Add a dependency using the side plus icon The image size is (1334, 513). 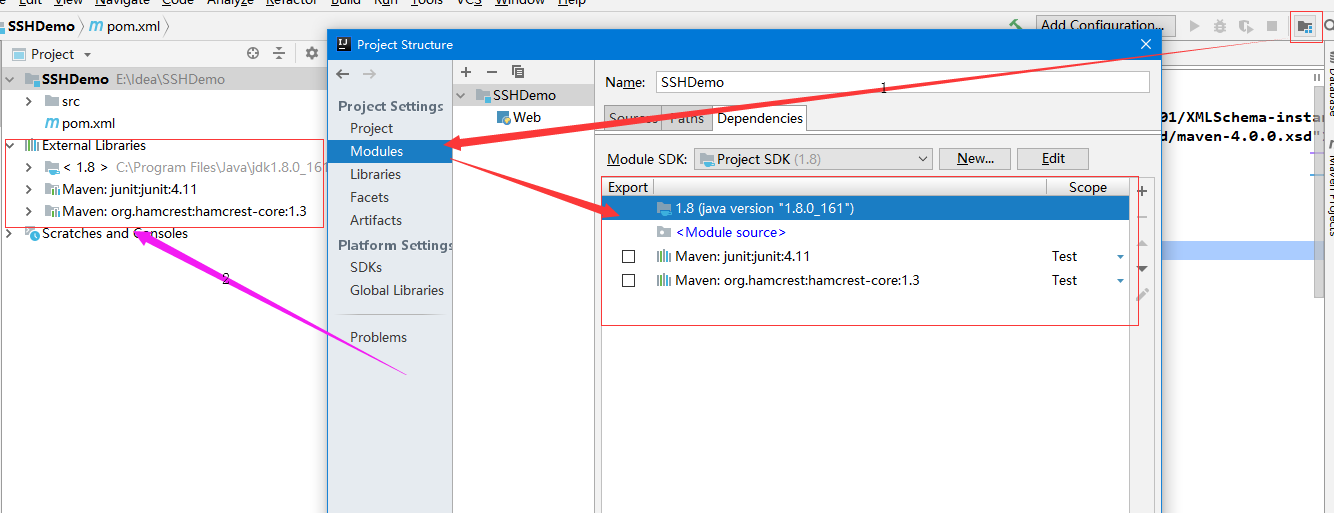point(1142,191)
